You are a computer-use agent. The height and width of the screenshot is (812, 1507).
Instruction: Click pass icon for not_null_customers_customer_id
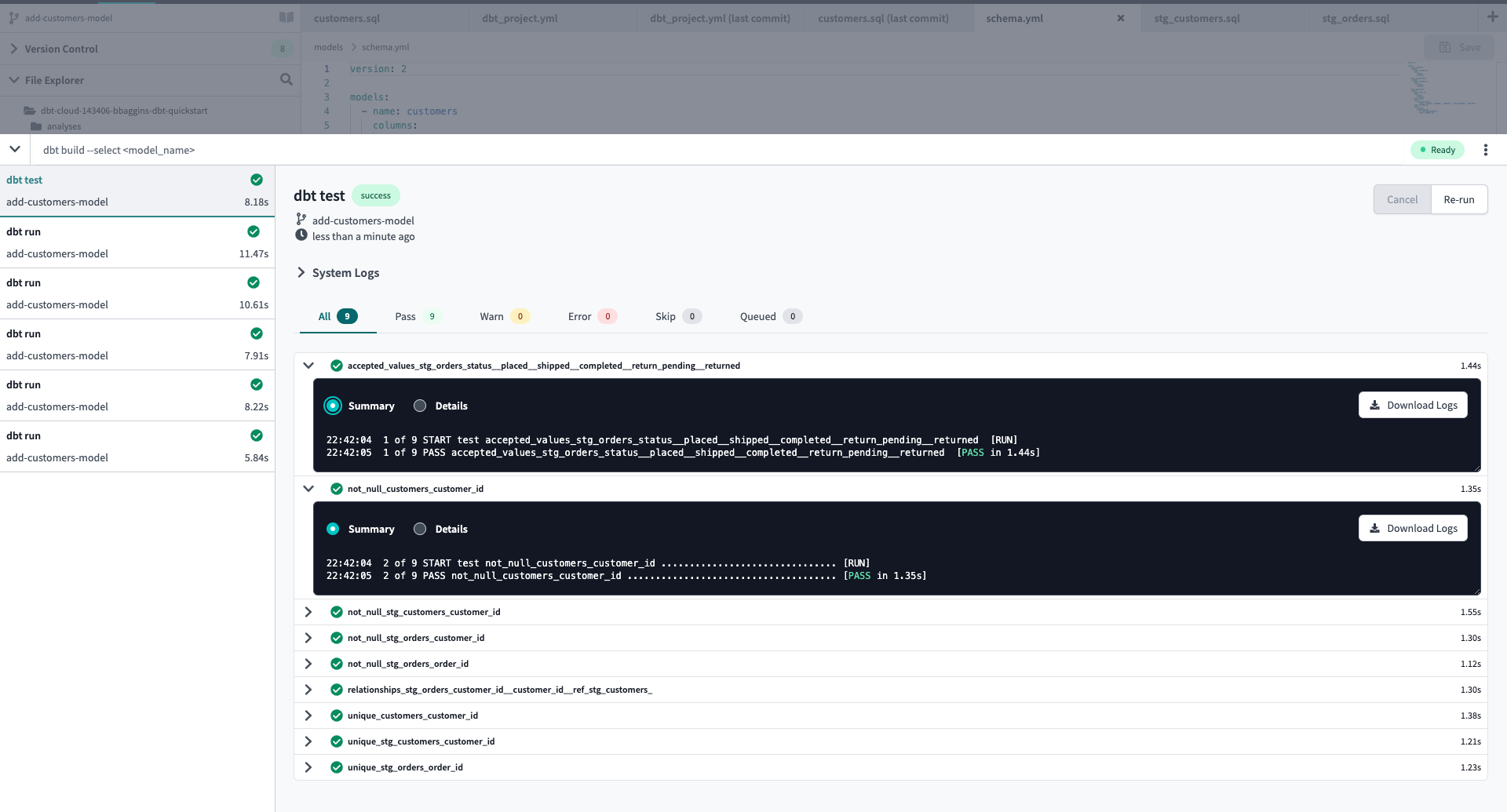point(337,489)
